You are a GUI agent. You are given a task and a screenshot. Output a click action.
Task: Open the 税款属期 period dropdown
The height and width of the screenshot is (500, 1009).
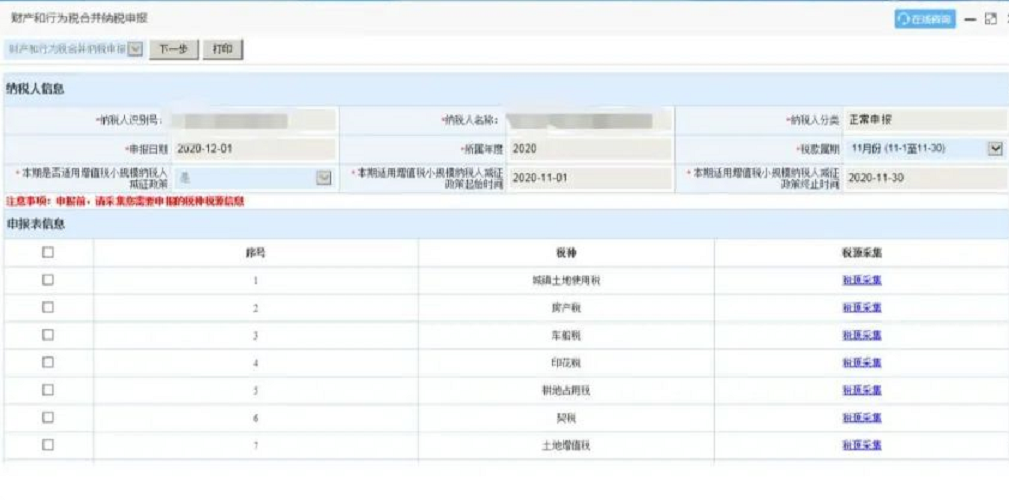(x=994, y=149)
